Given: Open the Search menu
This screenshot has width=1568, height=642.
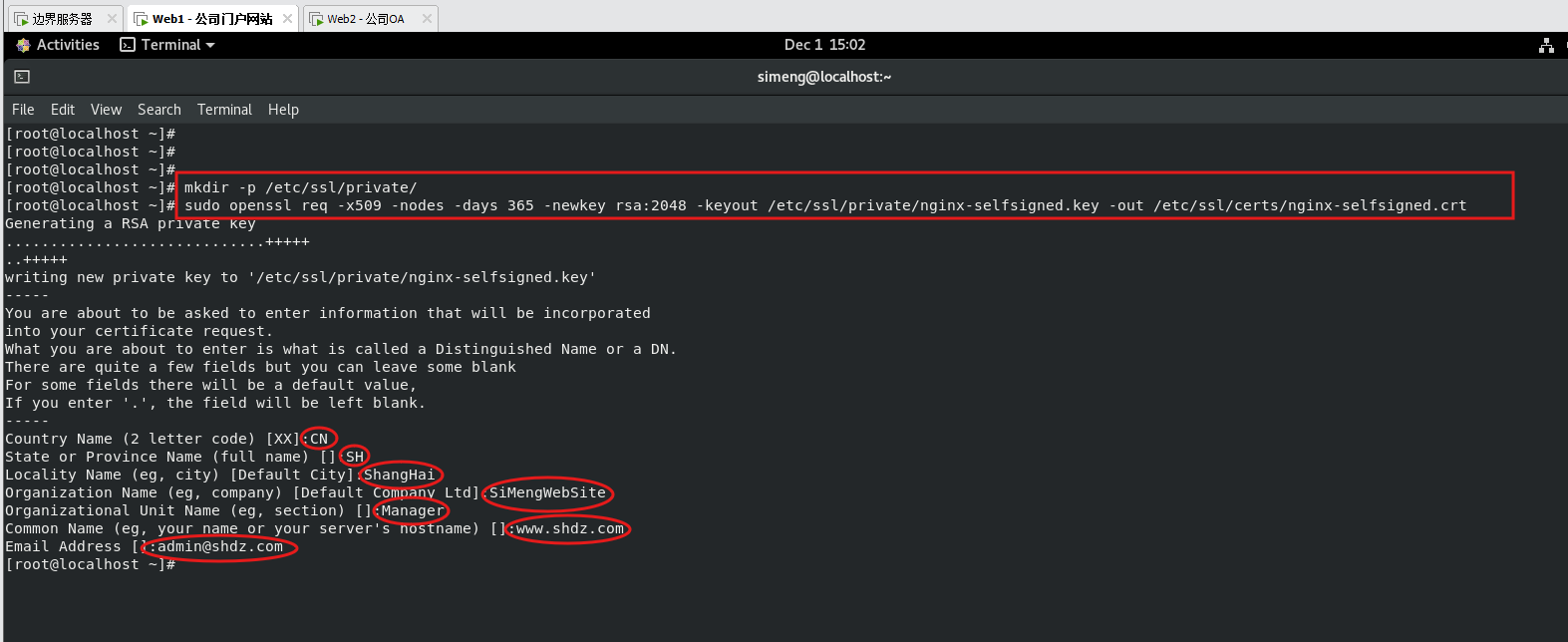Looking at the screenshot, I should click(159, 110).
